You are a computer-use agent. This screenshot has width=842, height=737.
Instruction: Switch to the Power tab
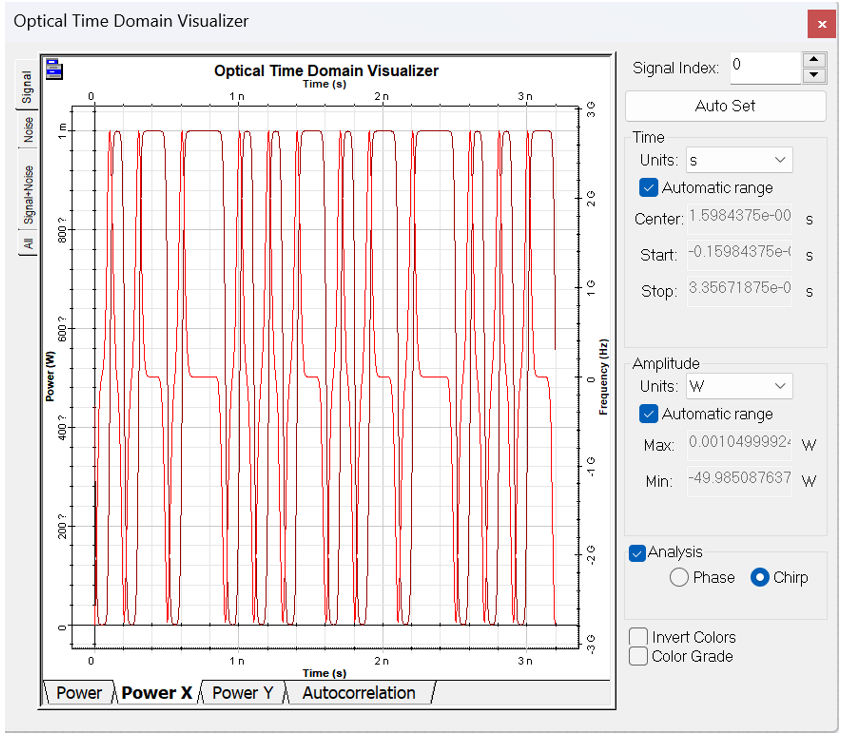(x=78, y=693)
